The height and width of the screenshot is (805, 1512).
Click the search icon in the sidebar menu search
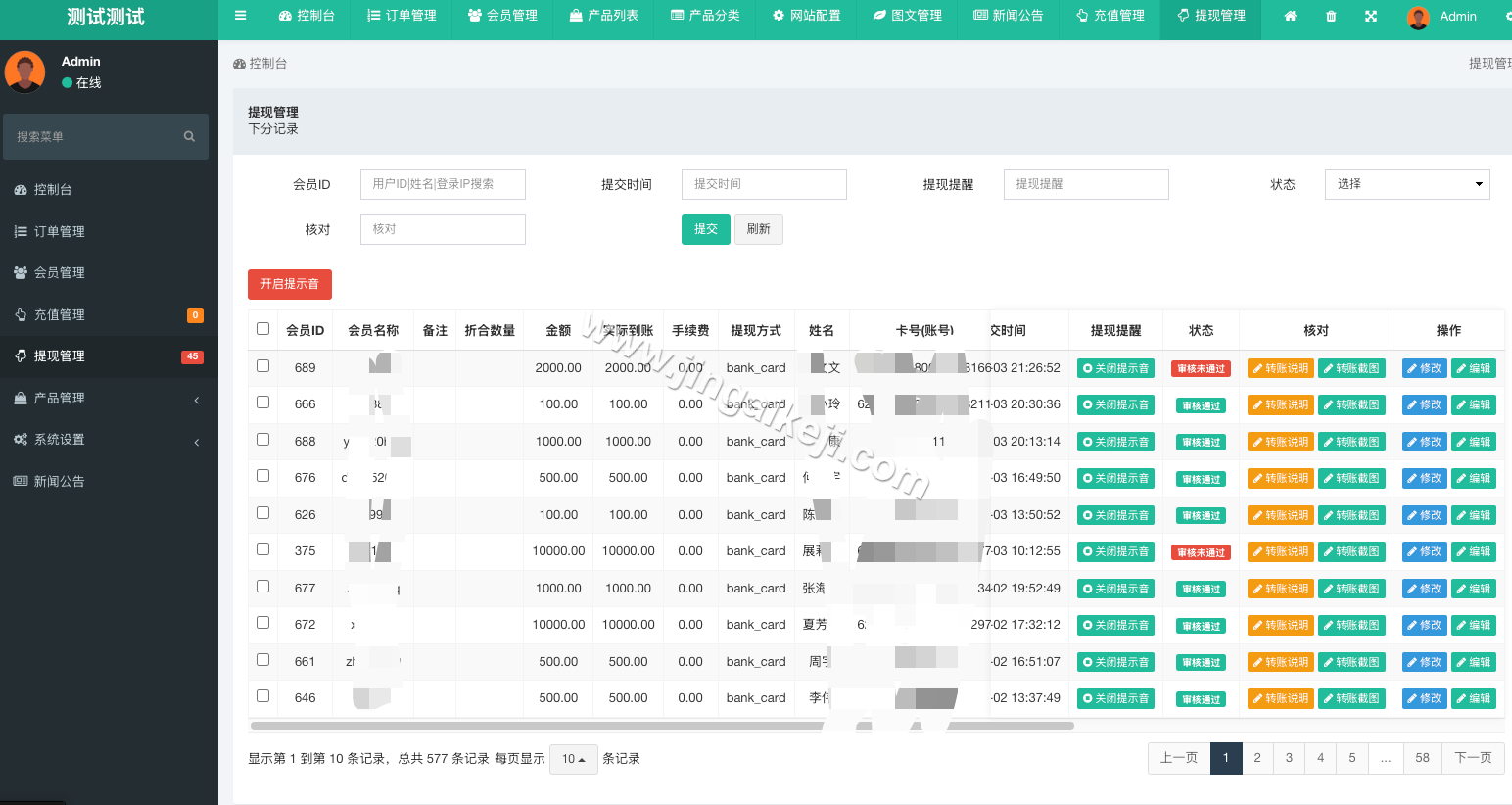tap(188, 136)
